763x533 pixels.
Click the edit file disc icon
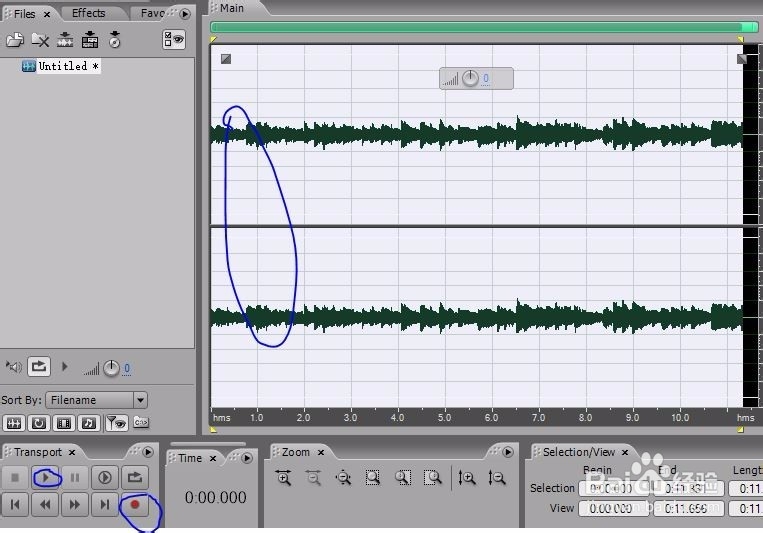[114, 40]
